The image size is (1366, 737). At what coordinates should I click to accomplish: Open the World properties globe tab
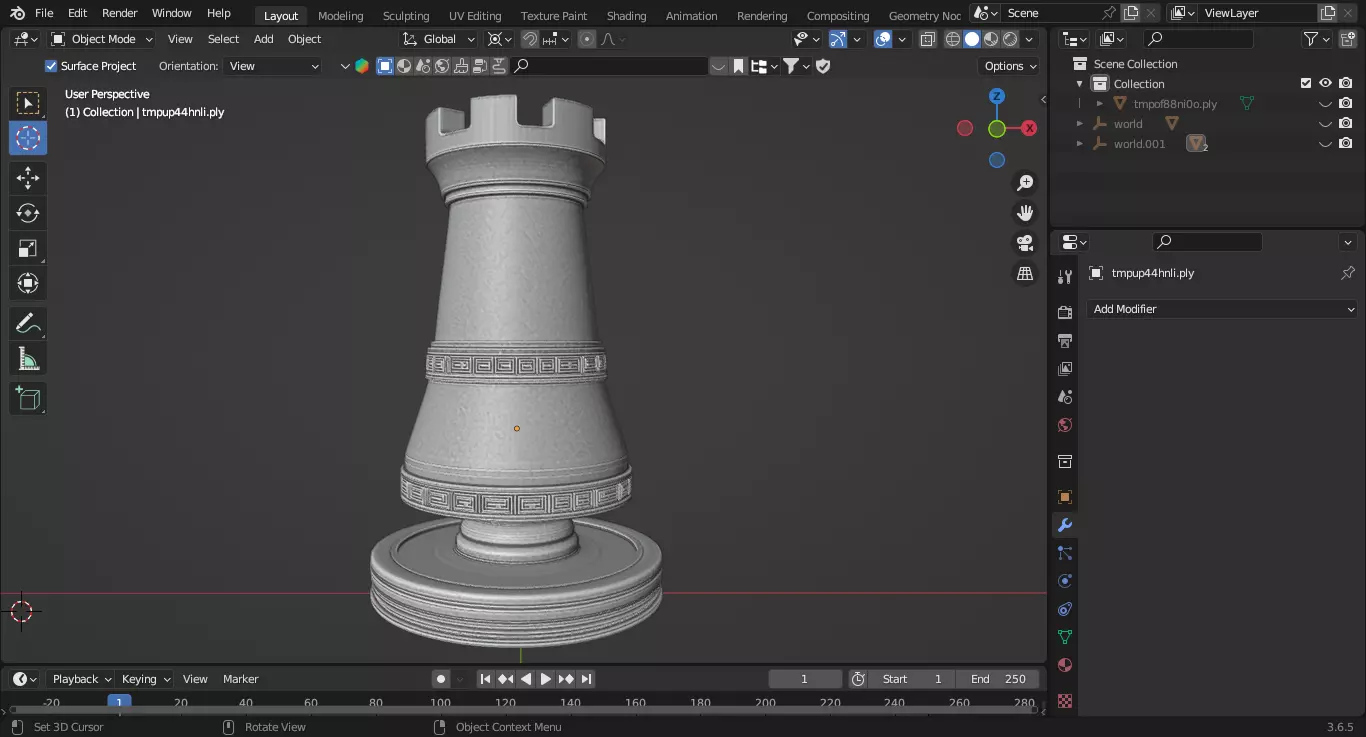tap(1064, 425)
